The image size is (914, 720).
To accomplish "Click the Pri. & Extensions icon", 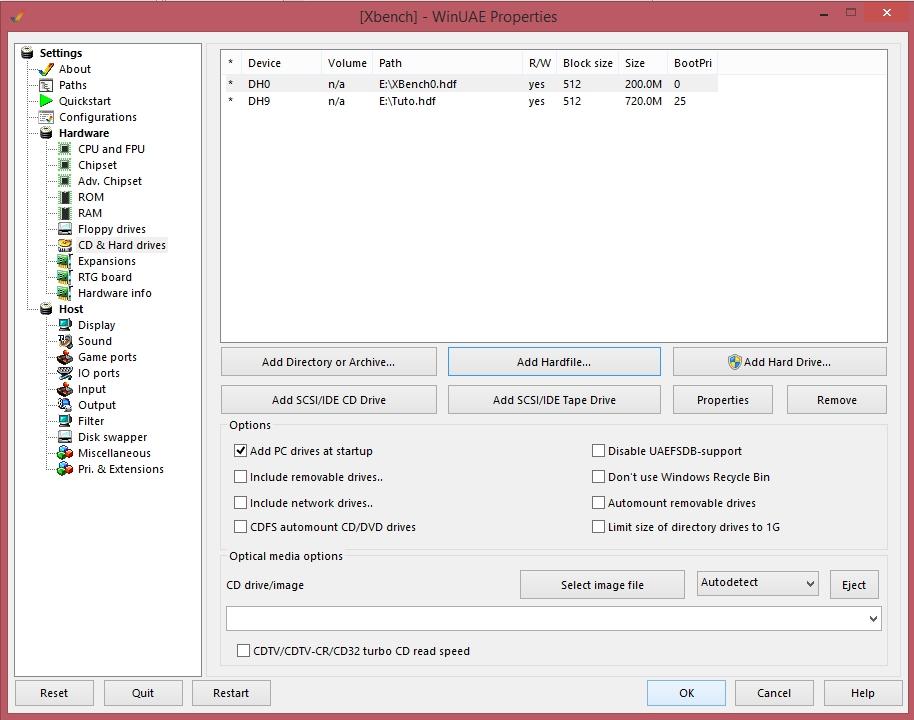I will [65, 469].
